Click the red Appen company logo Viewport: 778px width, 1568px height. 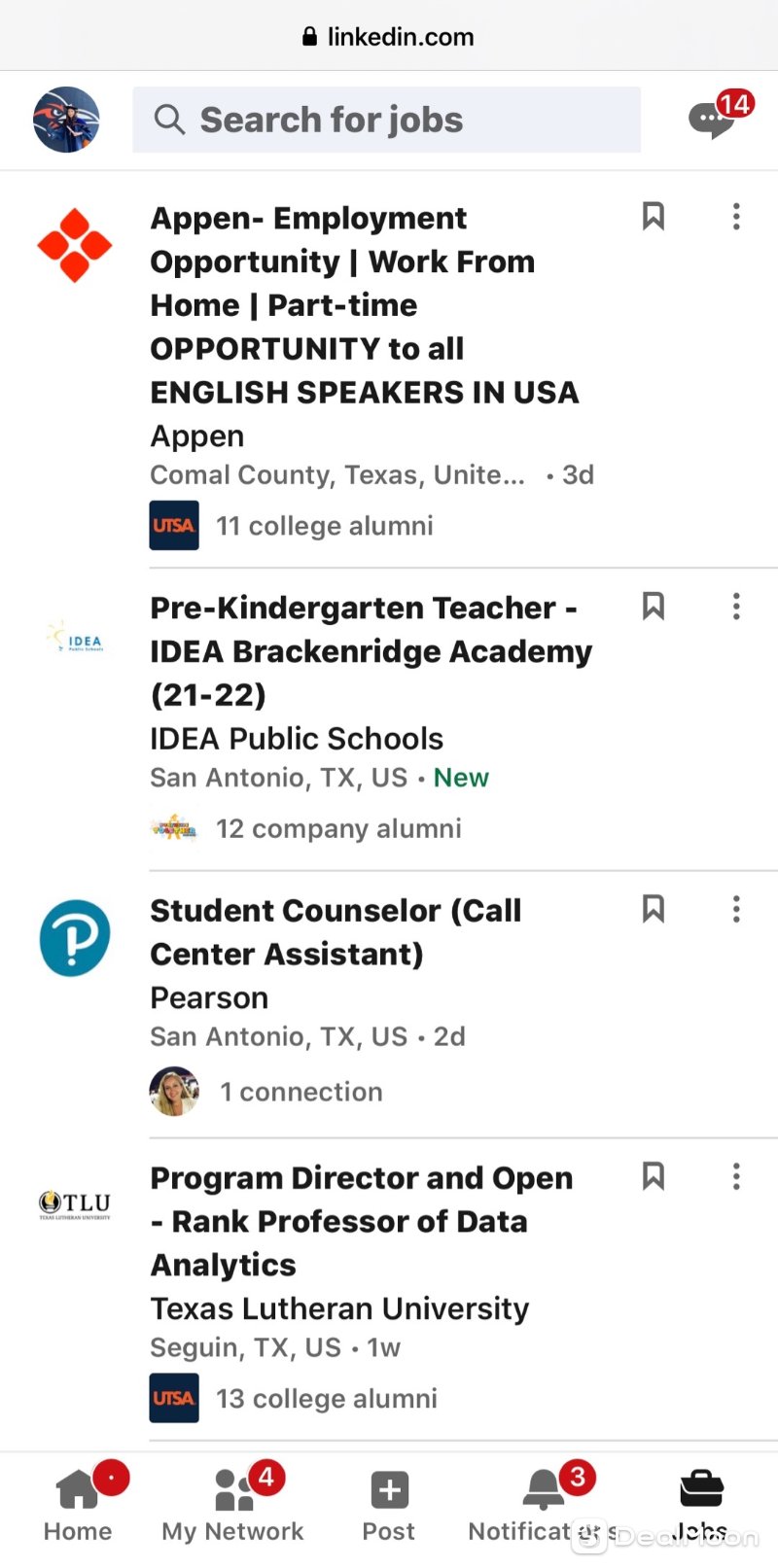tap(75, 245)
